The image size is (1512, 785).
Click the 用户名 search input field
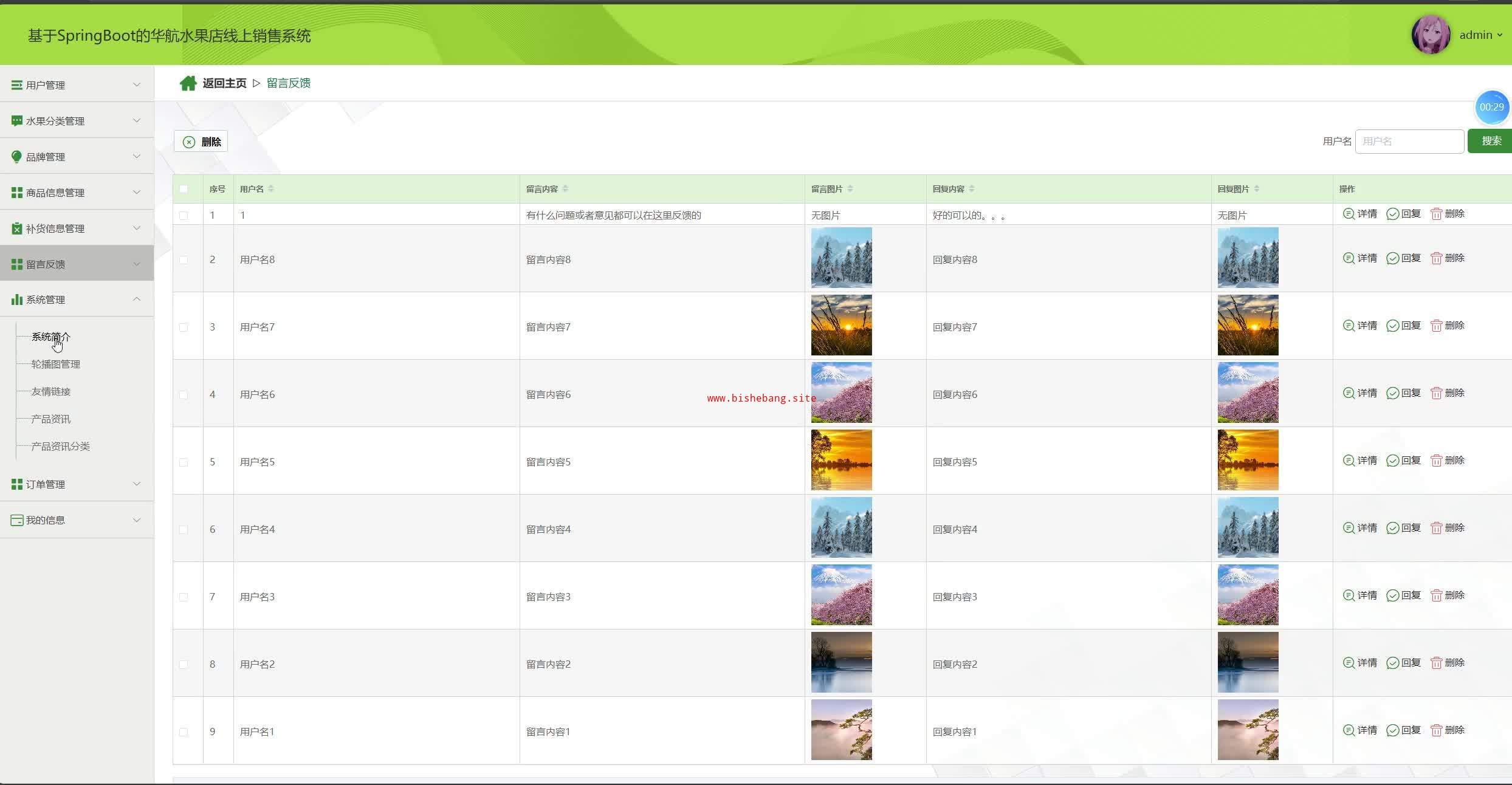(x=1409, y=141)
